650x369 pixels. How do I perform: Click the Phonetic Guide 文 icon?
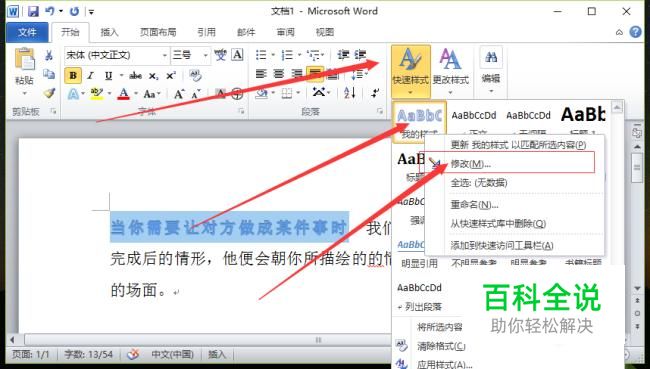tap(220, 55)
